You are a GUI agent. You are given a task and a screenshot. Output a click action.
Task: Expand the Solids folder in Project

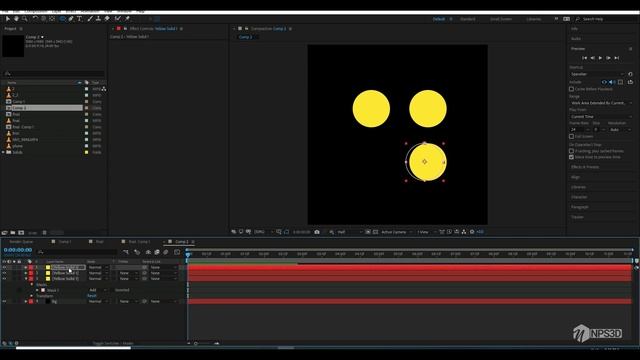pyautogui.click(x=3, y=152)
